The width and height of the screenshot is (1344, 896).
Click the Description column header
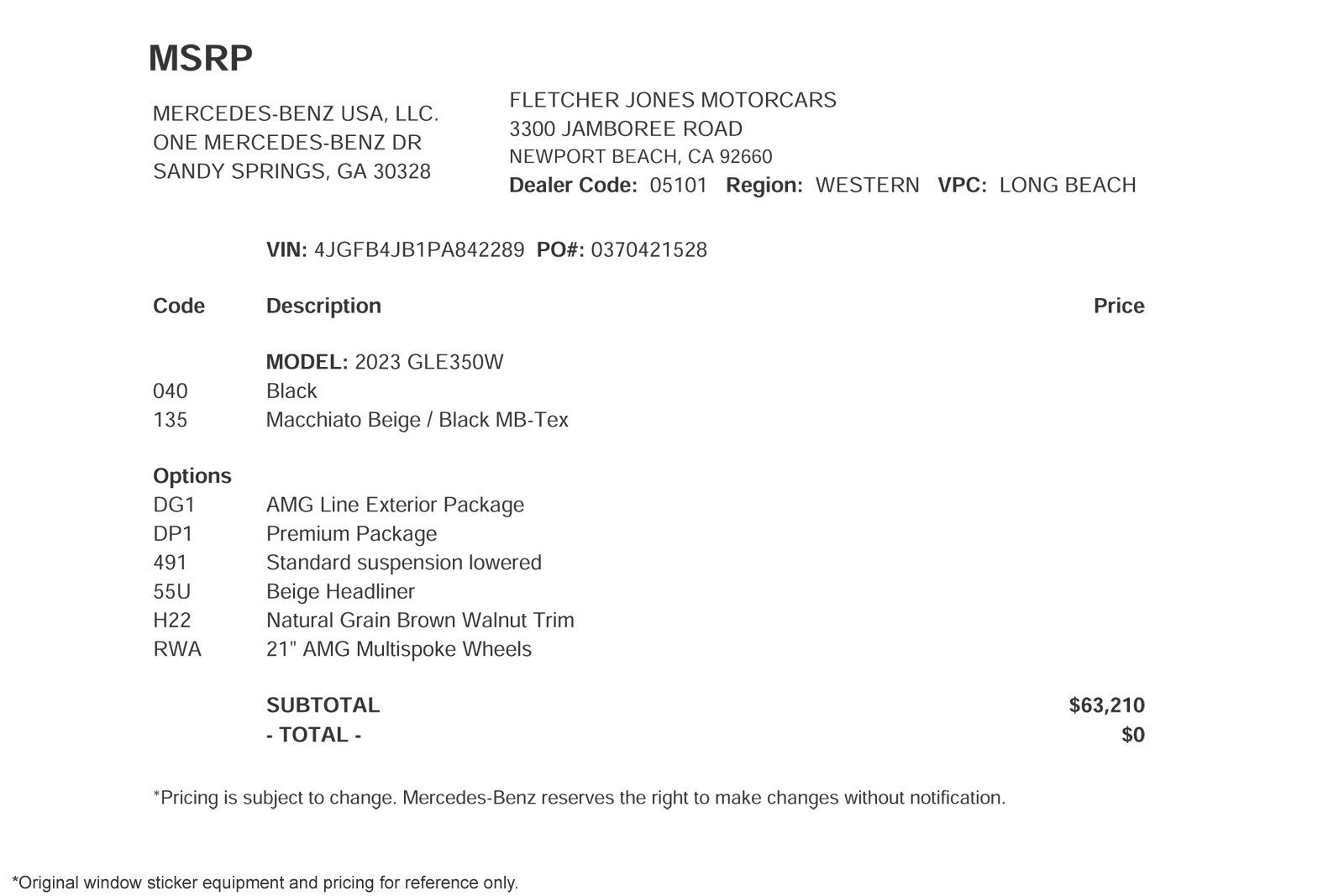(323, 306)
